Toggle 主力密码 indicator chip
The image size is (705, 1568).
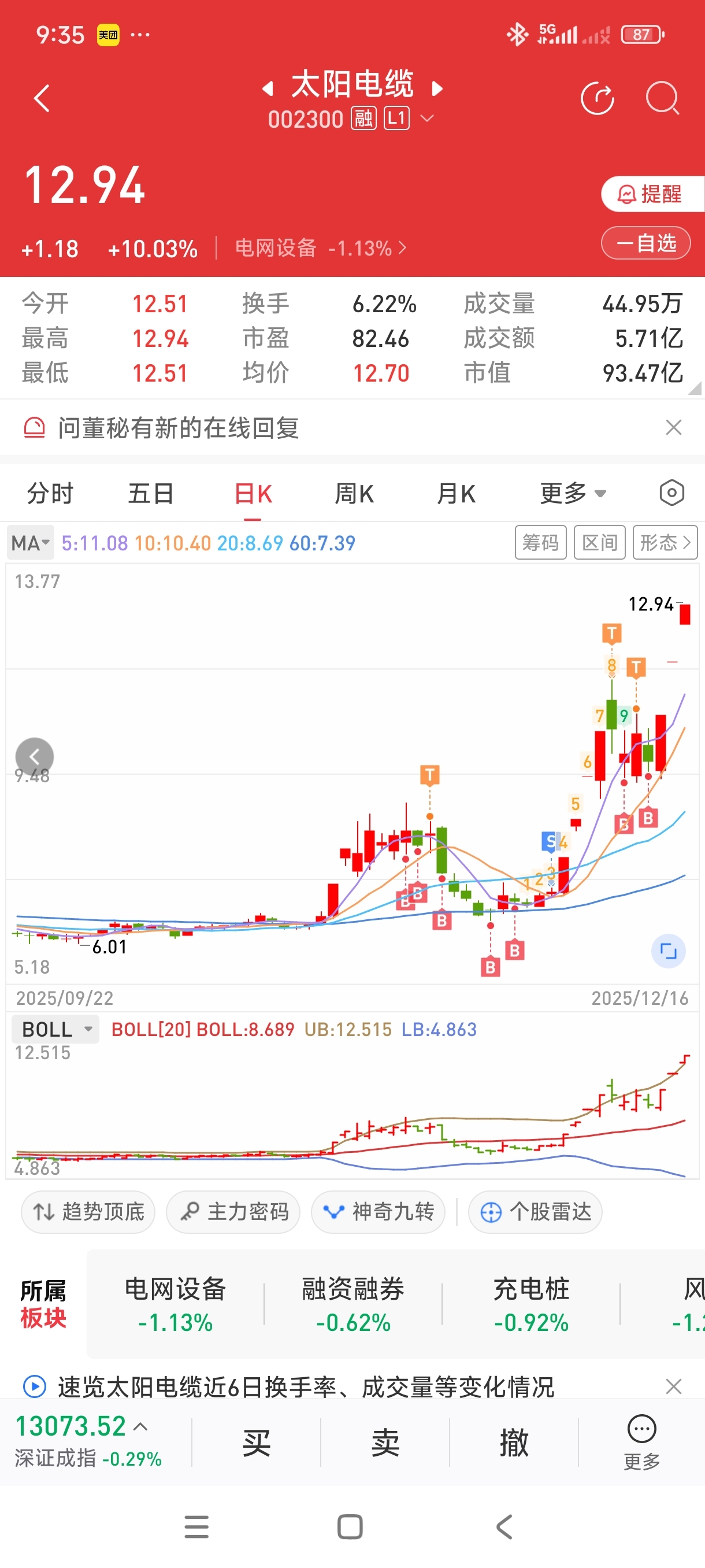point(233,1212)
